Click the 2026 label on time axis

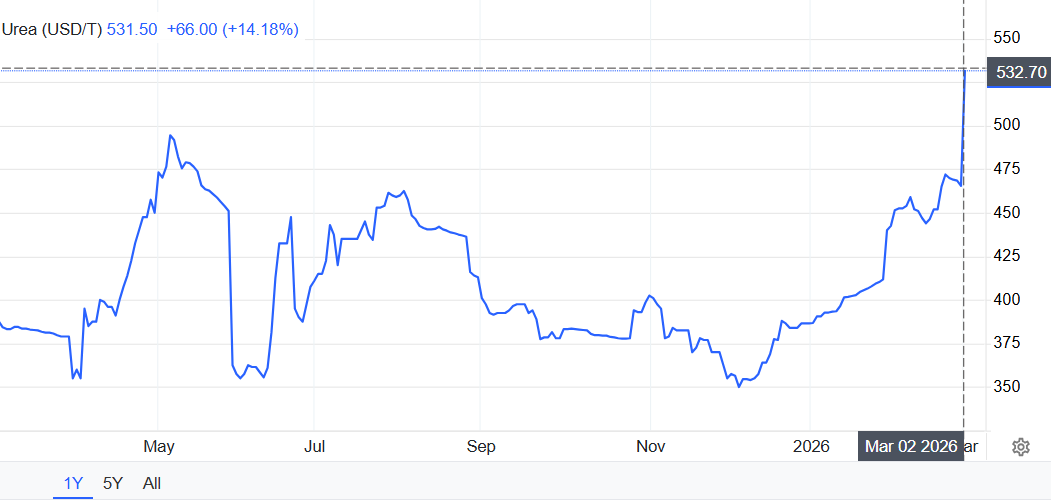point(811,446)
